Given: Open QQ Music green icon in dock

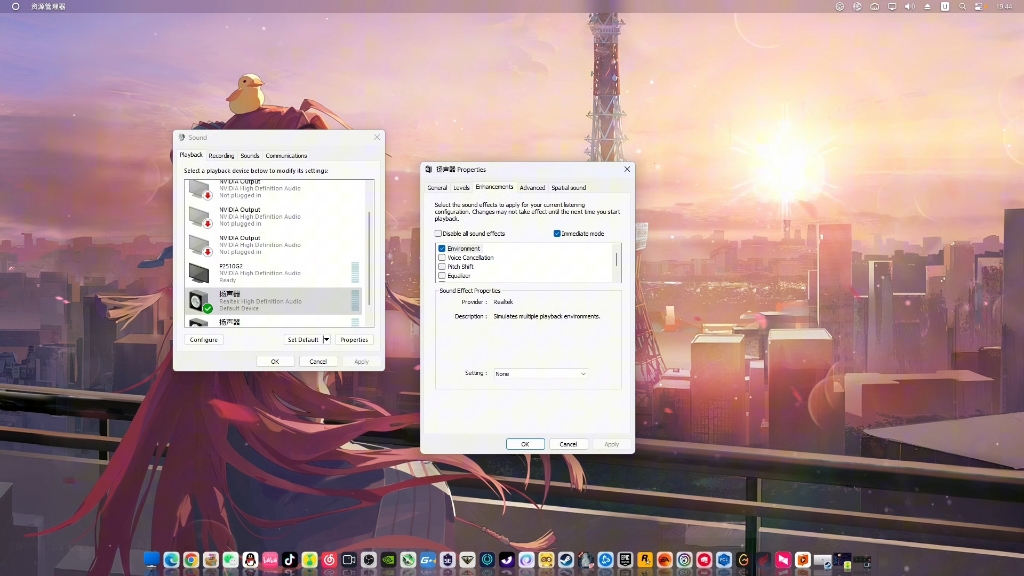Looking at the screenshot, I should tap(310, 560).
